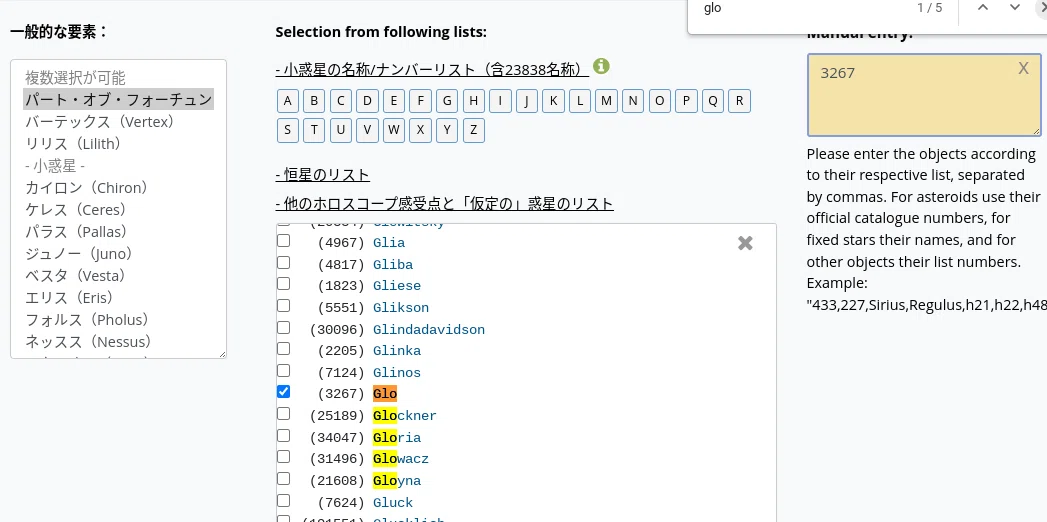This screenshot has height=522, width=1047.
Task: Go to next find result arrow
Action: pos(1015,7)
